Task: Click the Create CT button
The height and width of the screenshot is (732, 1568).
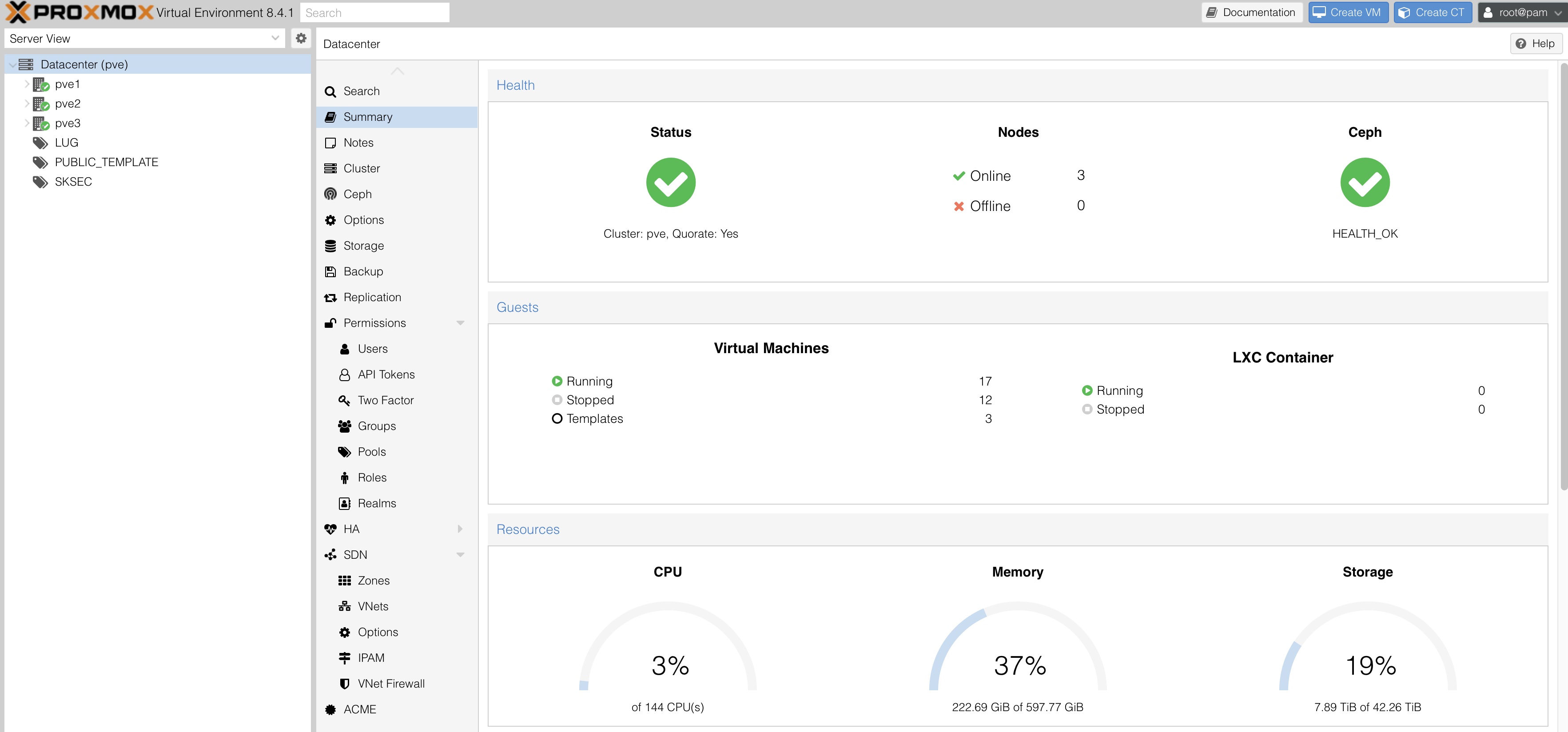Action: [x=1432, y=12]
